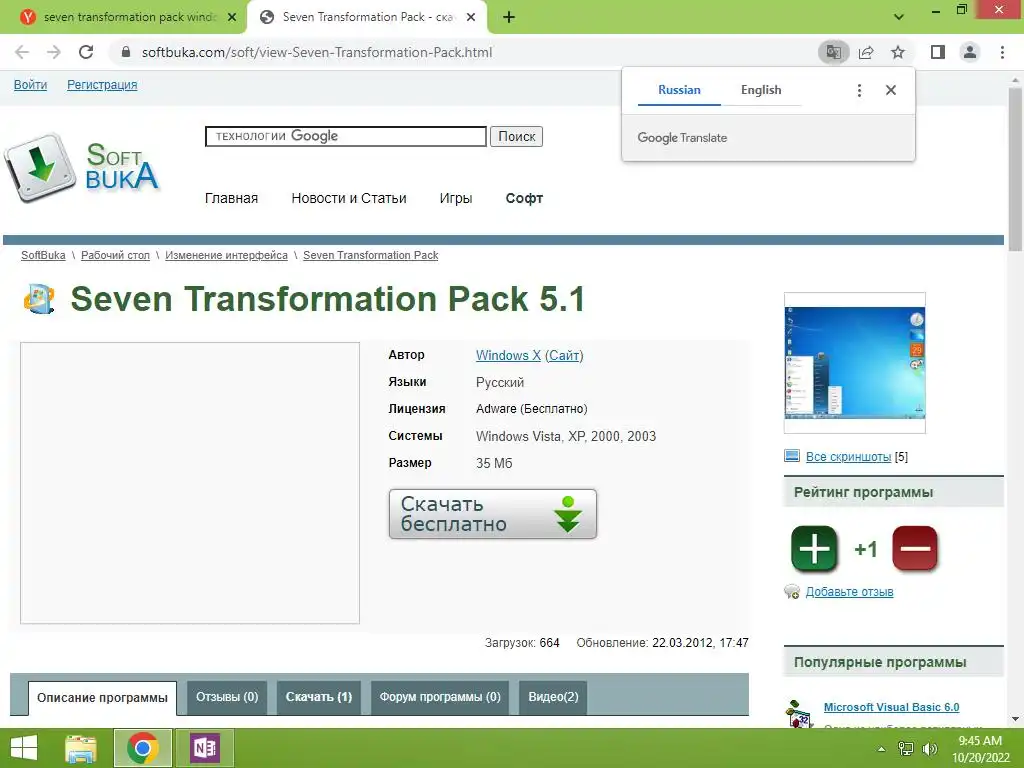Click the volume speaker tray icon
The height and width of the screenshot is (768, 1024).
929,749
